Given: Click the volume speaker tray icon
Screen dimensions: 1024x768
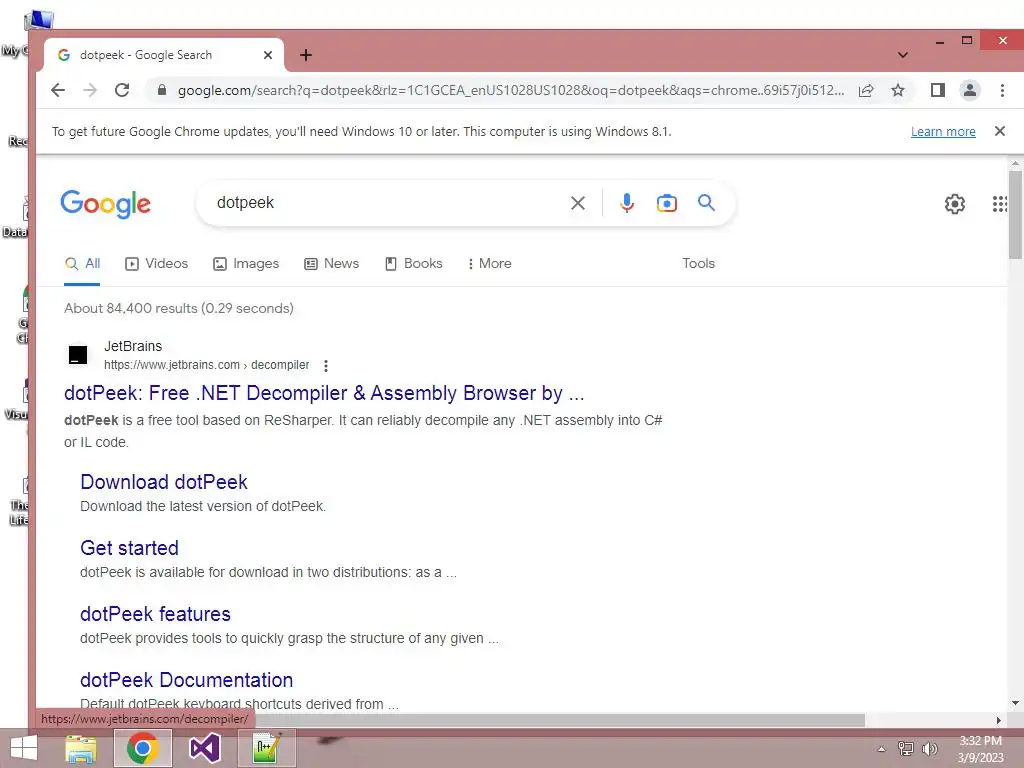Looking at the screenshot, I should [929, 749].
